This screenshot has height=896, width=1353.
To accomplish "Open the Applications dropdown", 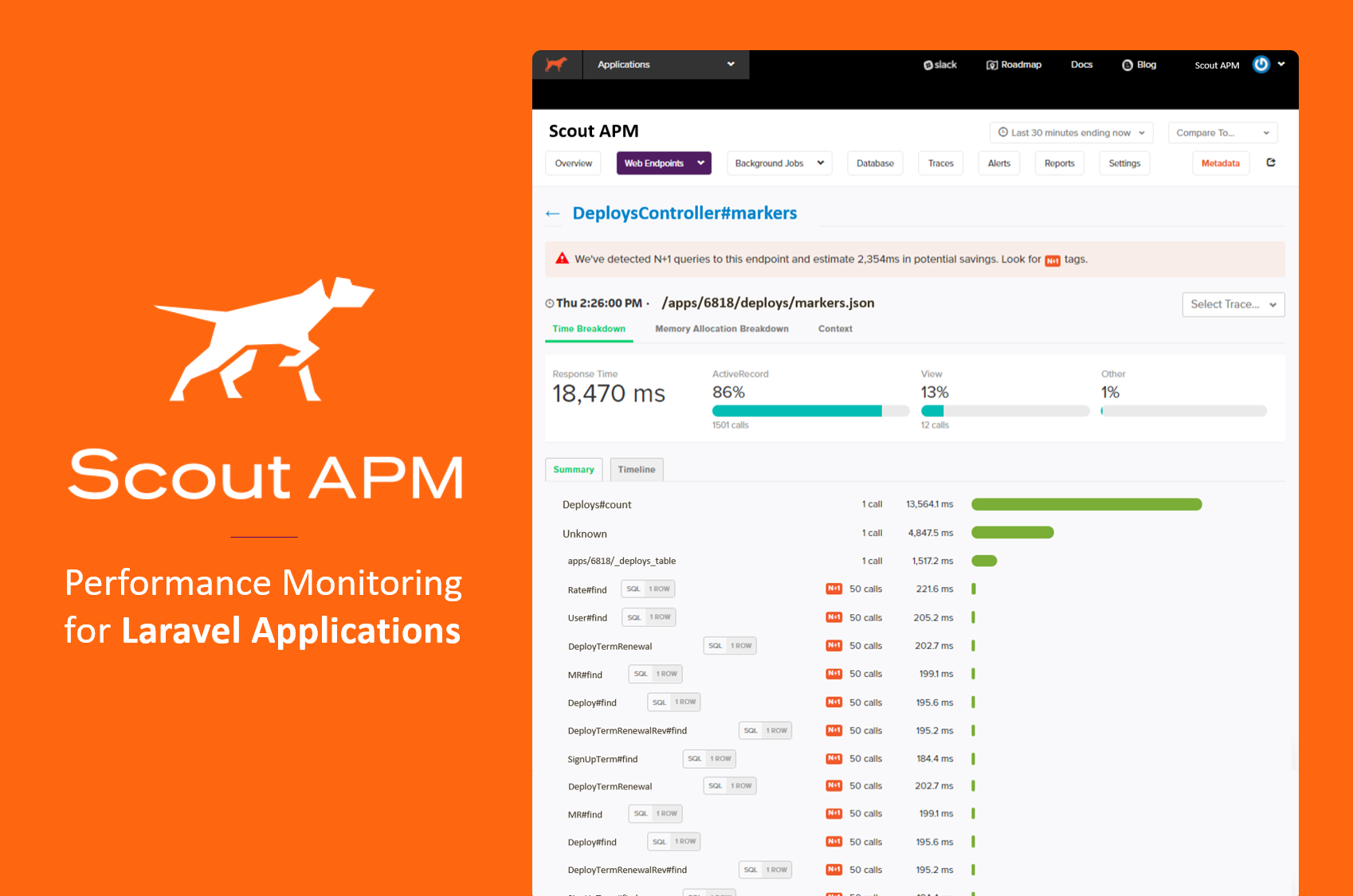I will pos(666,65).
